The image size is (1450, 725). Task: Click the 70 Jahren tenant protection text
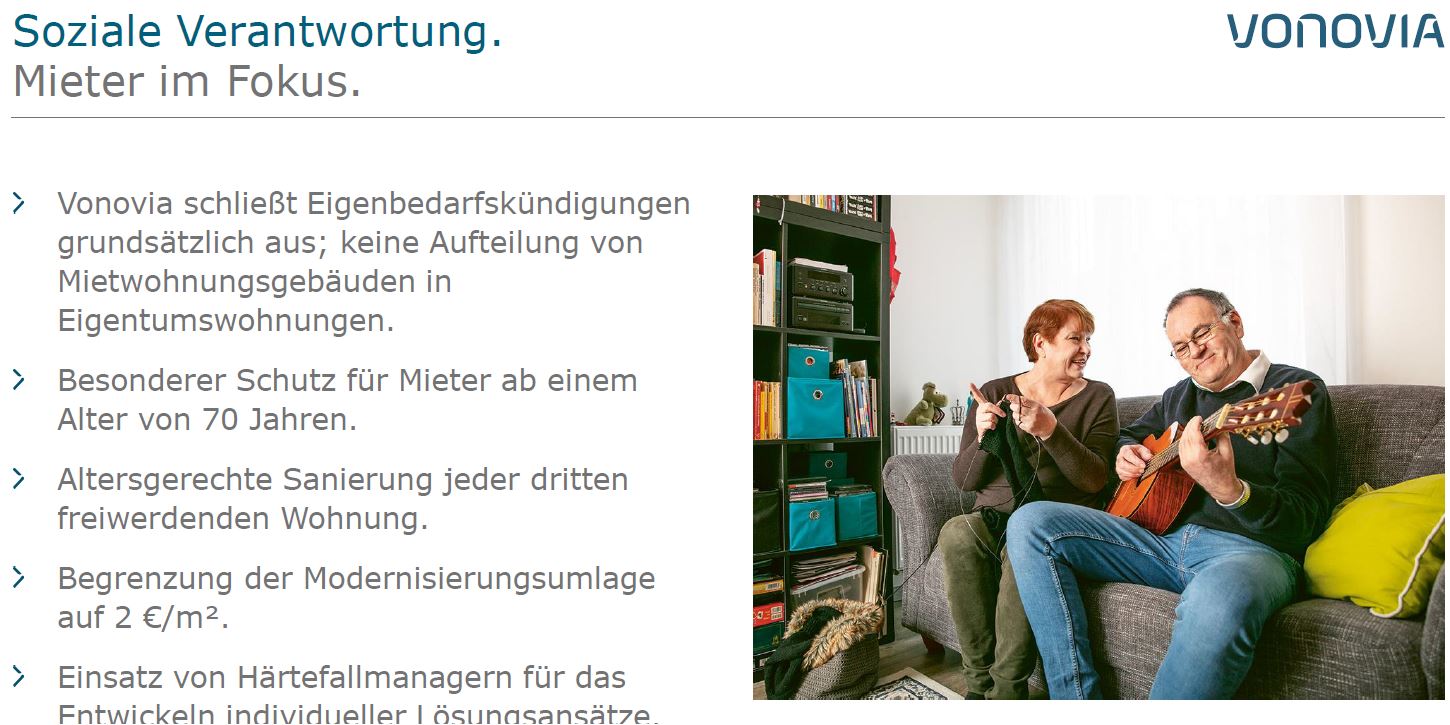click(x=347, y=400)
